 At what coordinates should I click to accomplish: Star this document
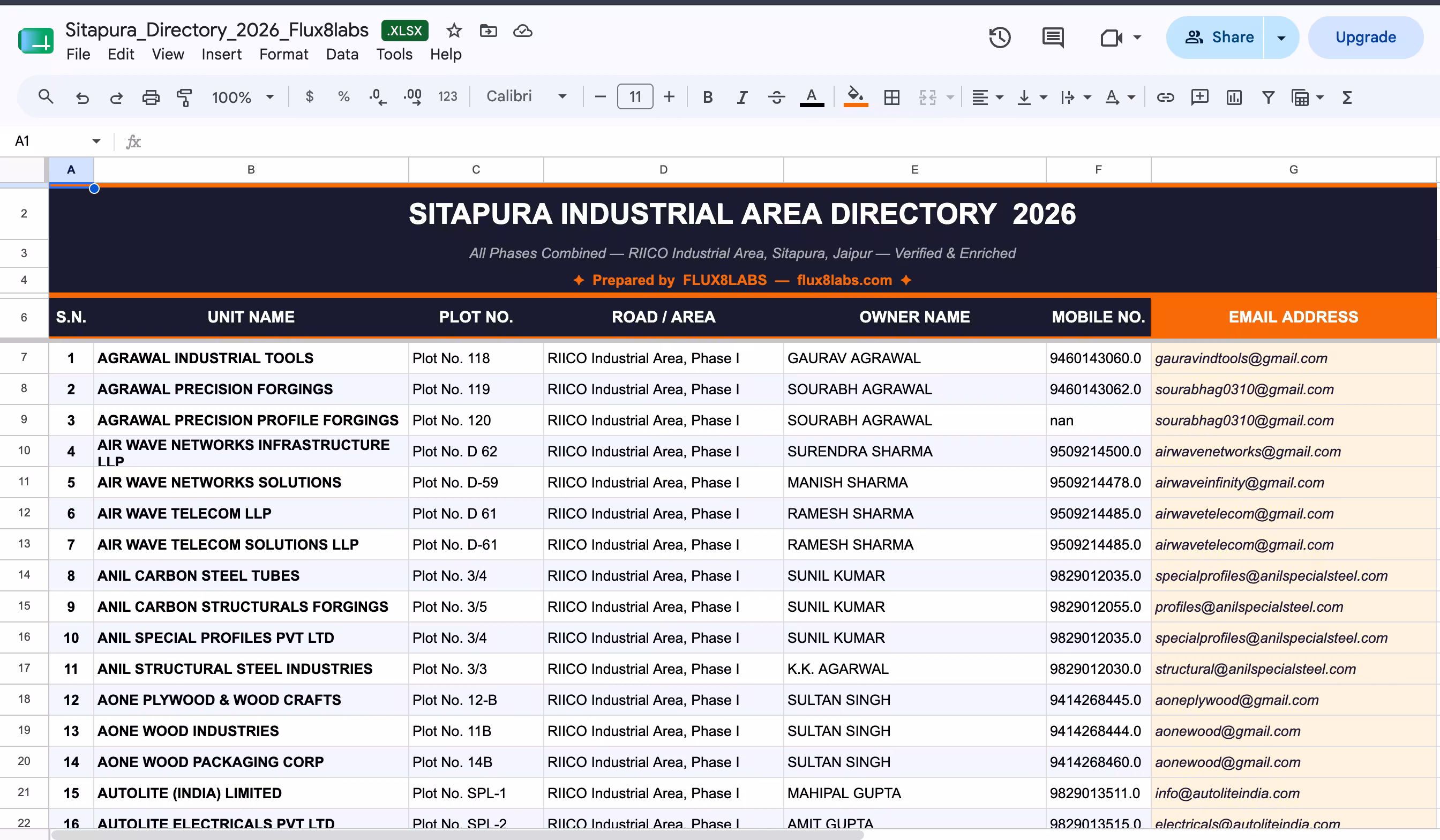454,31
